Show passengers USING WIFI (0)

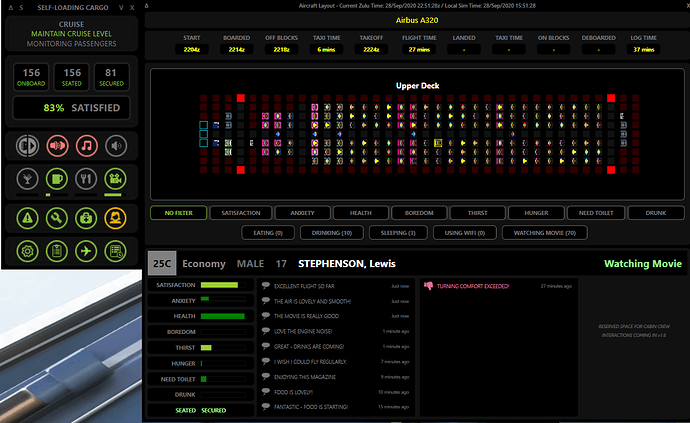465,233
